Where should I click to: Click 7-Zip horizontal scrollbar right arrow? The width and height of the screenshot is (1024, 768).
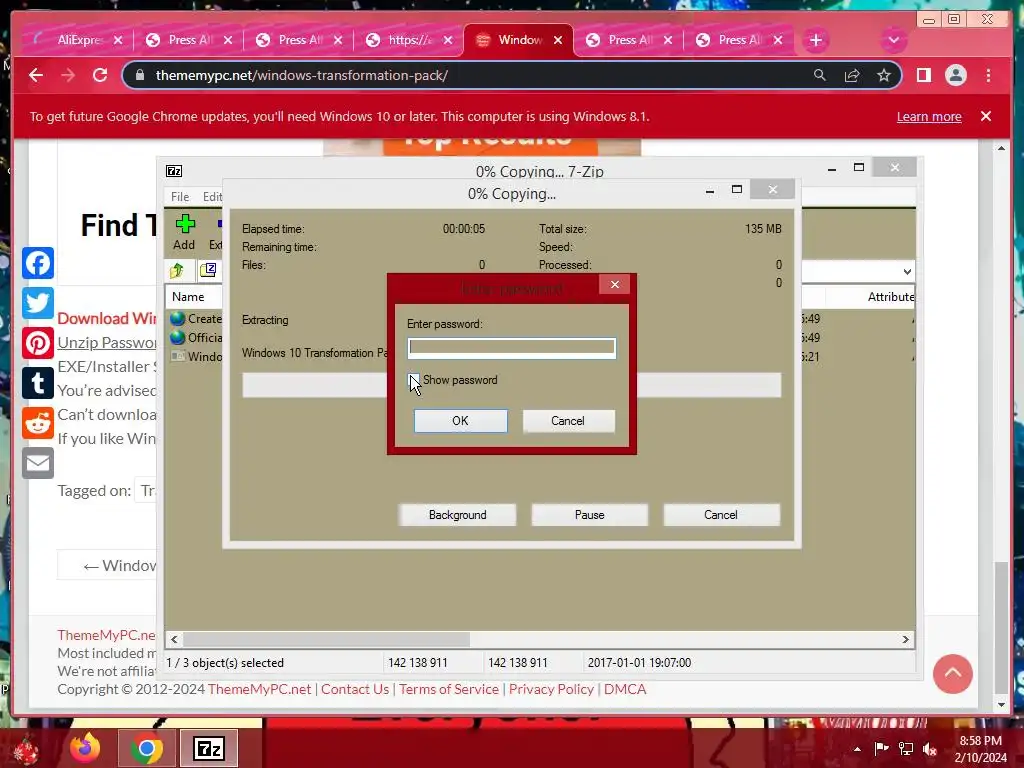pos(906,639)
